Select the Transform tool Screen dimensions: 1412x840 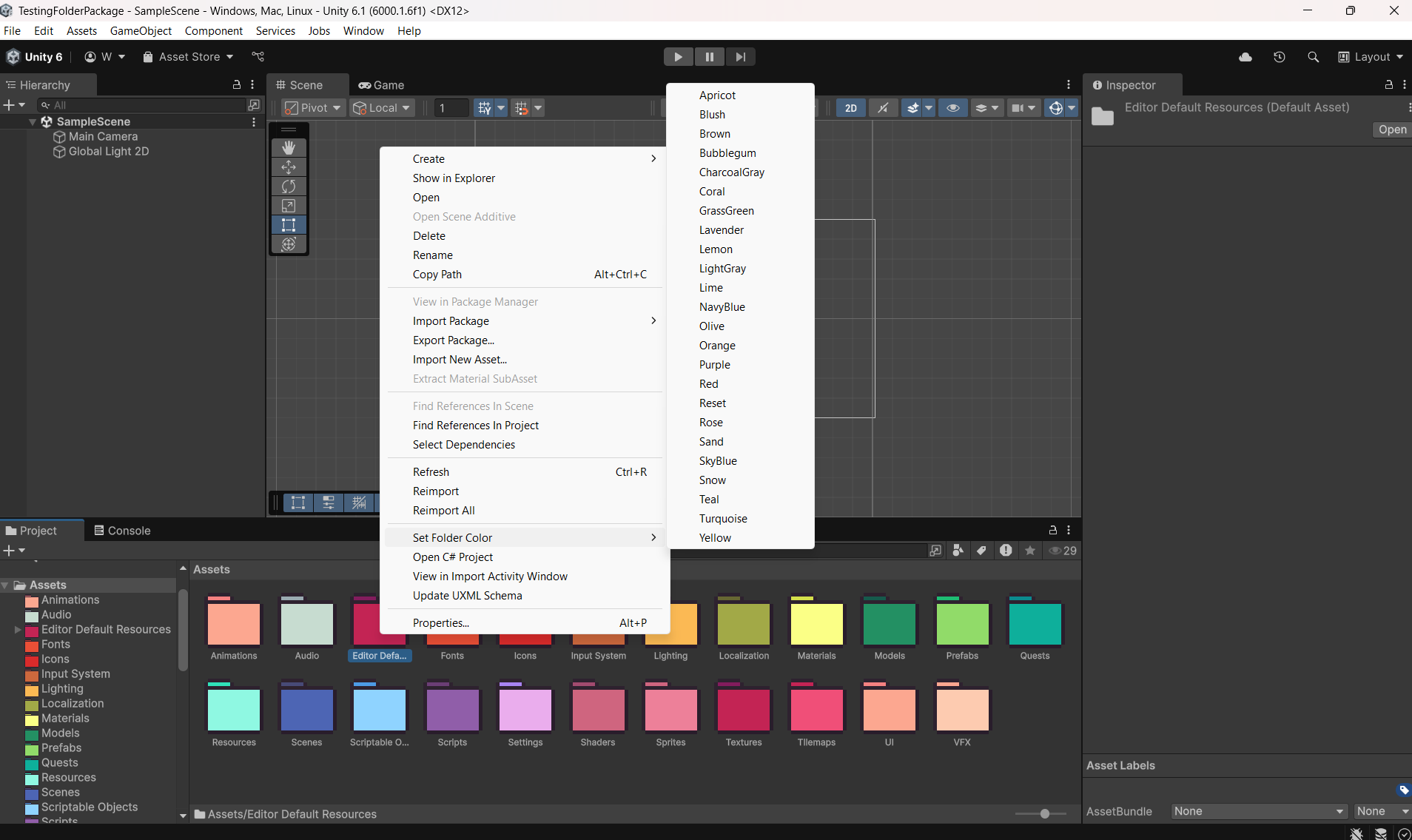point(289,244)
